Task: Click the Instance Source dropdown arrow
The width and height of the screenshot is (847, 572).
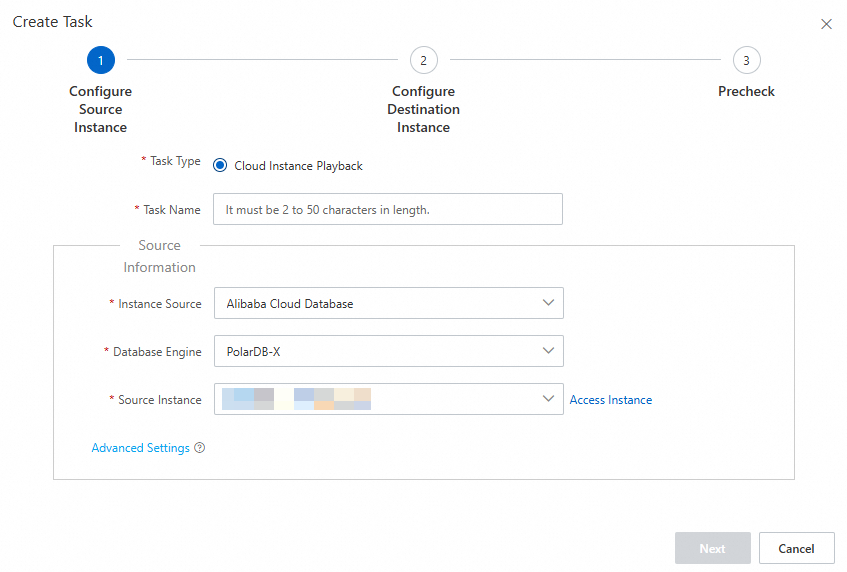Action: pos(547,302)
